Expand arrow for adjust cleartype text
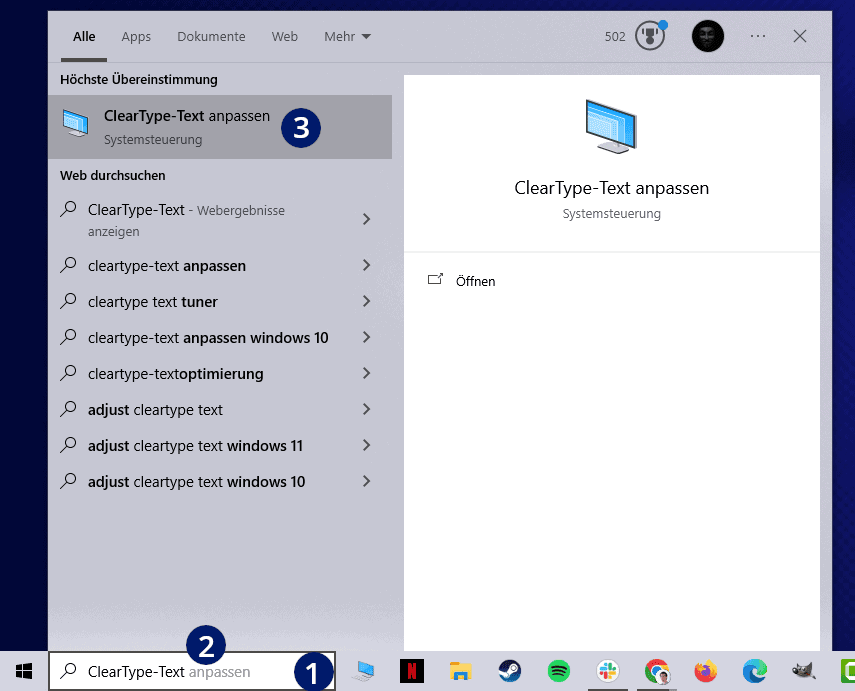This screenshot has height=691, width=855. click(366, 409)
